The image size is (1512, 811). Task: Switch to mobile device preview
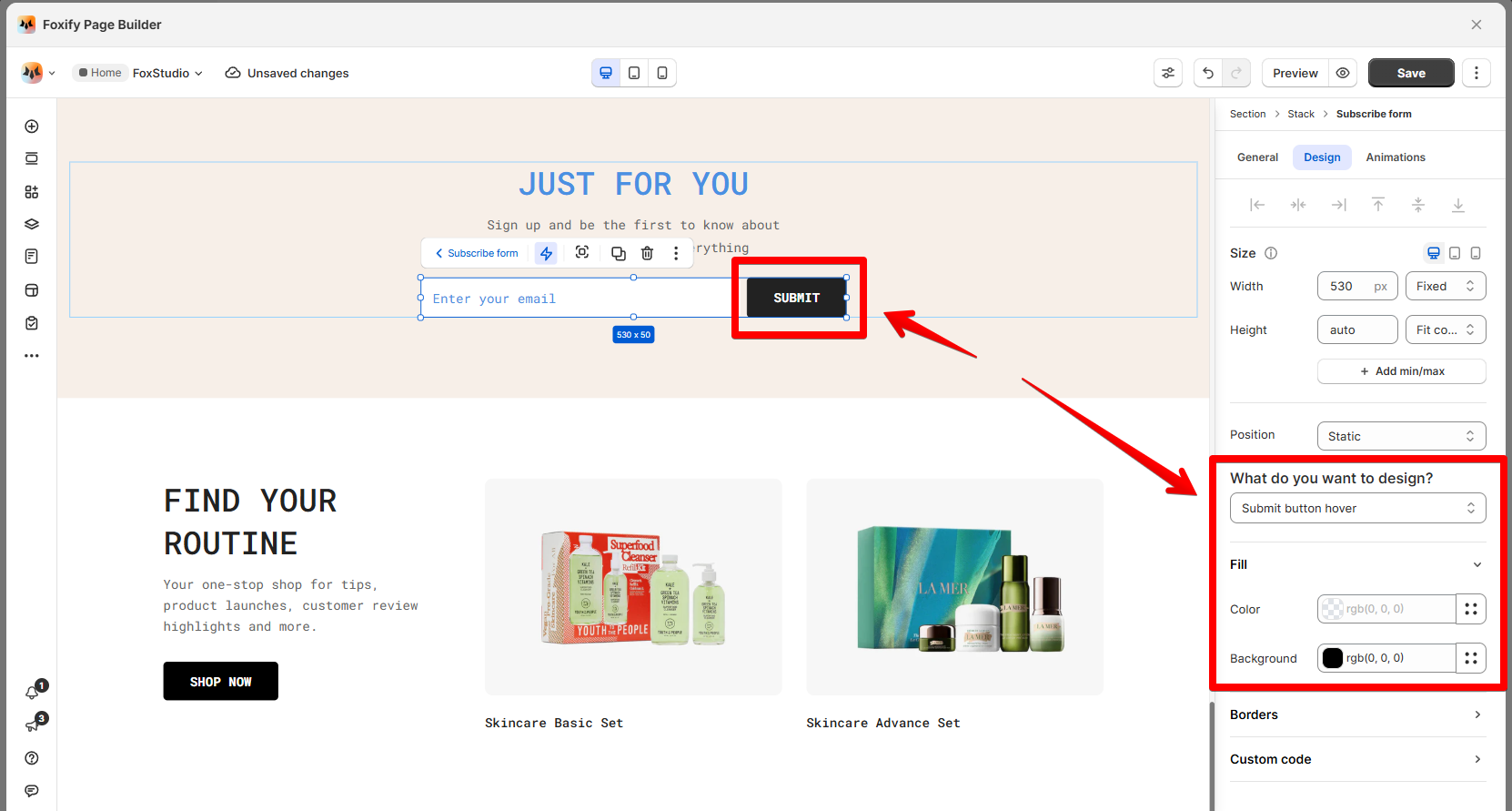point(662,73)
